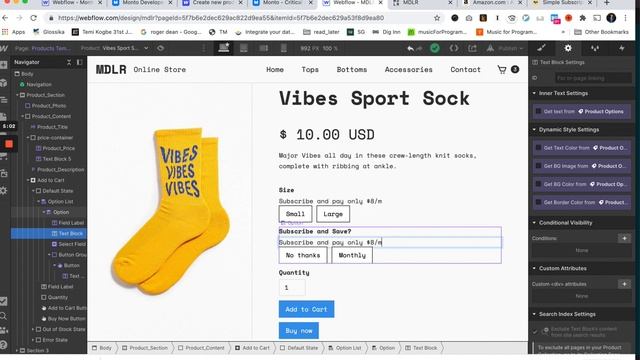Collapse Conditional Visibility section
Screen dimensions: 640x360
pos(534,222)
